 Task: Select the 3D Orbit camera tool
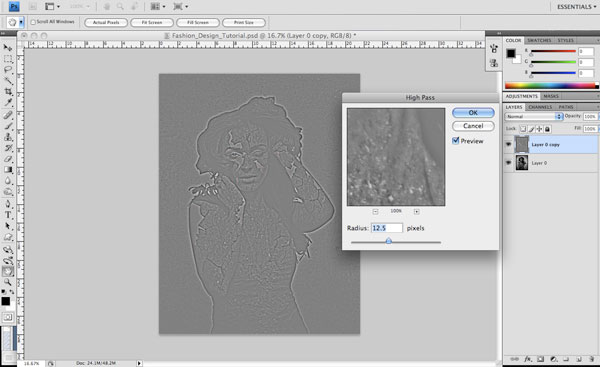coord(8,261)
